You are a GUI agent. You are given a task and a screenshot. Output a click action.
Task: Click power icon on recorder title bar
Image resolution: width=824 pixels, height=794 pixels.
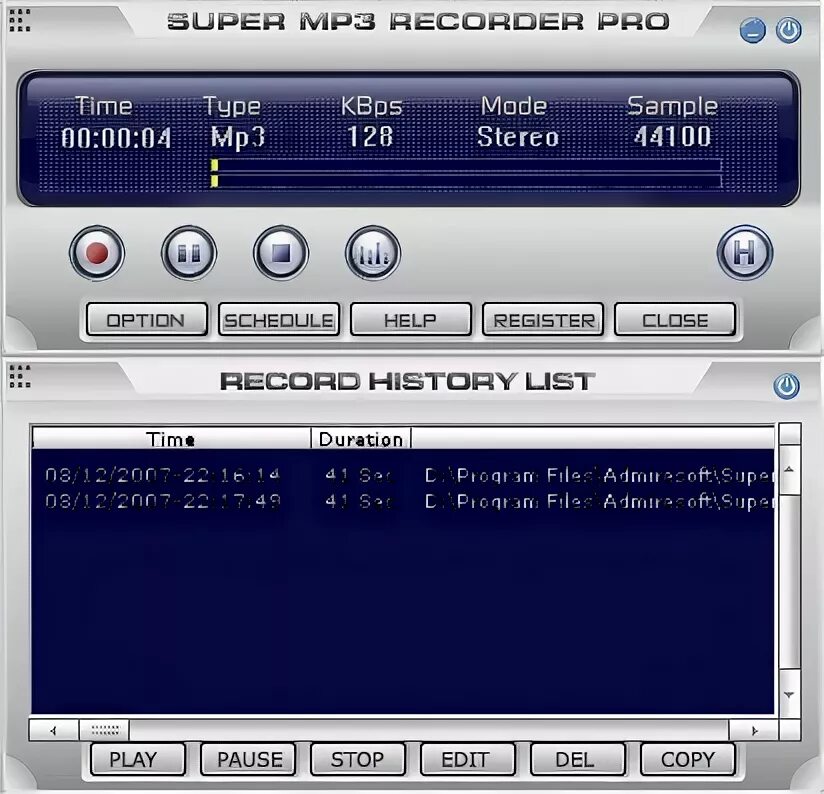(x=788, y=30)
